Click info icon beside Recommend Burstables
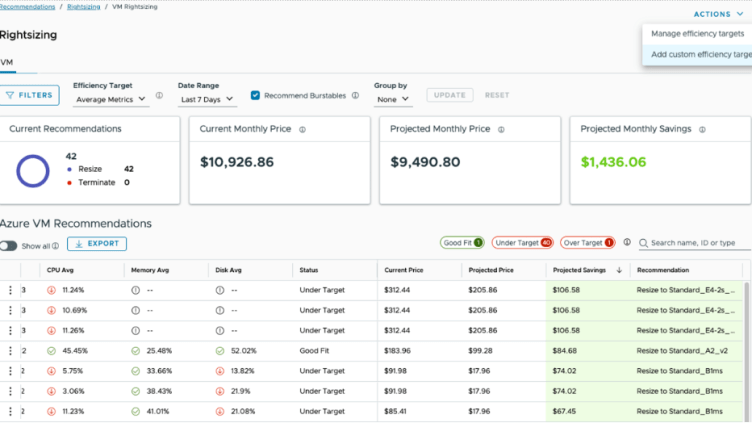 [355, 95]
